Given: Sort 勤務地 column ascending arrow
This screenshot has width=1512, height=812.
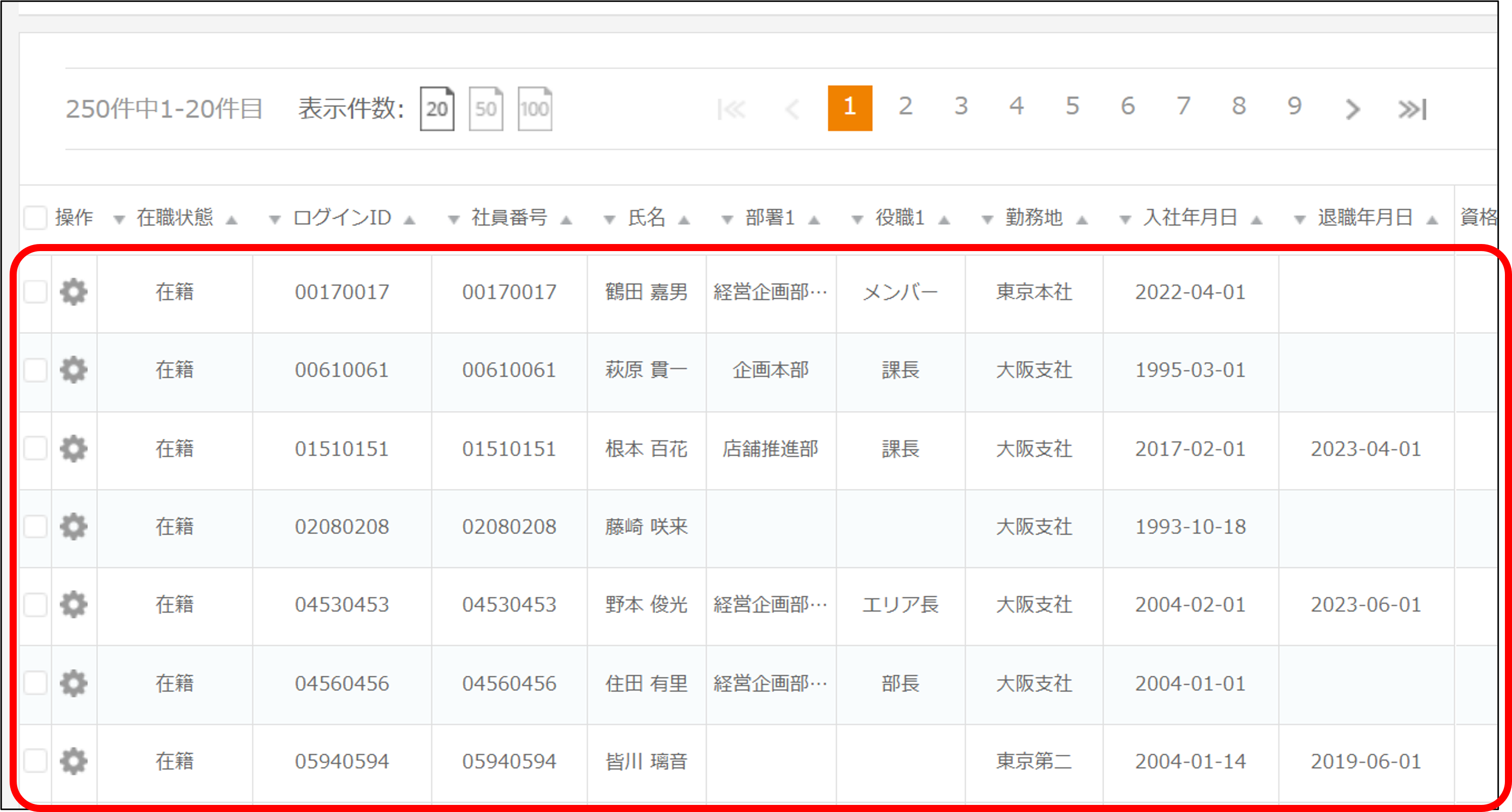Looking at the screenshot, I should click(x=1082, y=220).
